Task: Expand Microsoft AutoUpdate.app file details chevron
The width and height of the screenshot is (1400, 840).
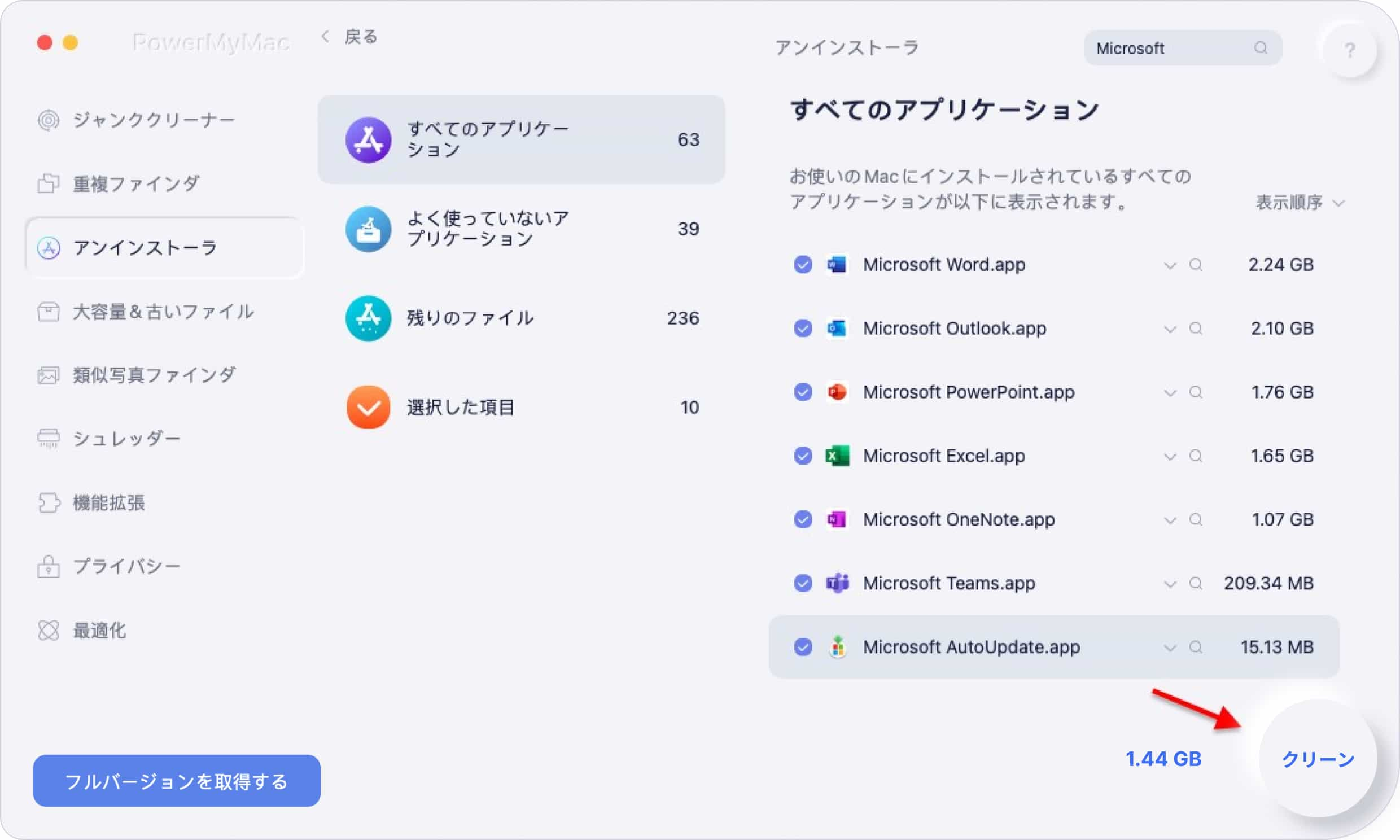Action: [x=1170, y=648]
